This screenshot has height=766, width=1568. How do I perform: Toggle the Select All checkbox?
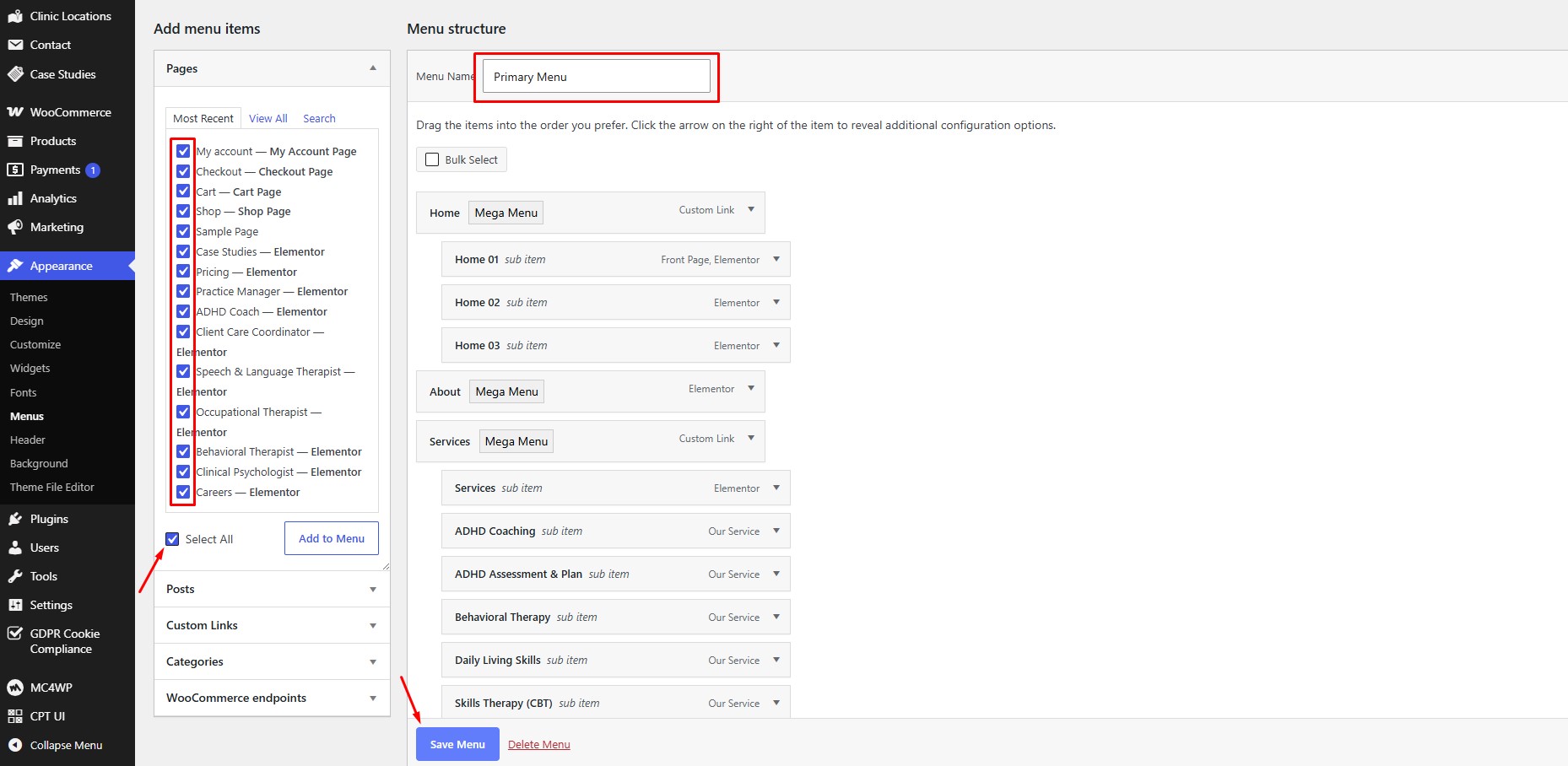(x=173, y=539)
